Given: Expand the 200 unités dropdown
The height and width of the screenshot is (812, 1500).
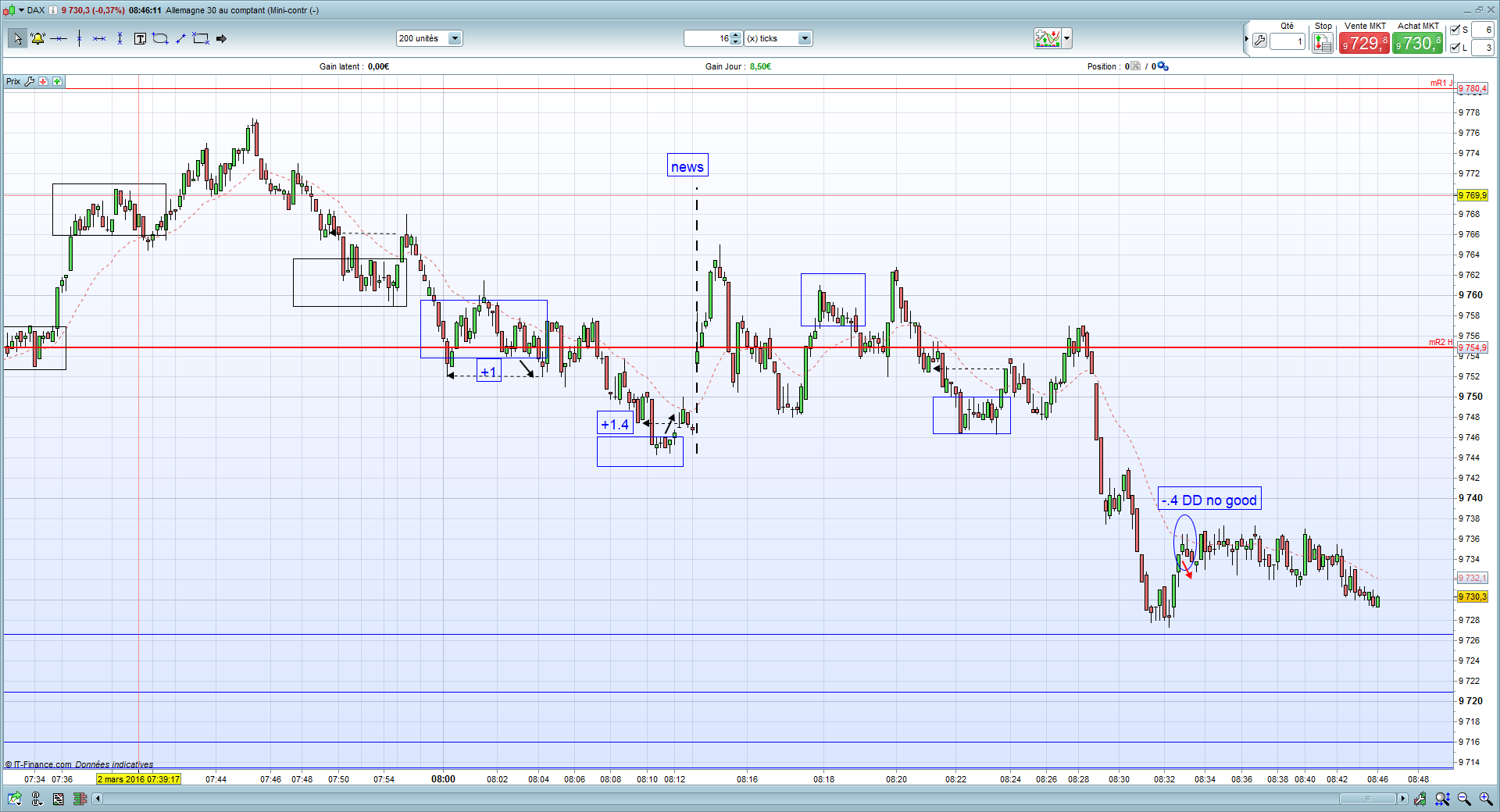Looking at the screenshot, I should pos(455,38).
